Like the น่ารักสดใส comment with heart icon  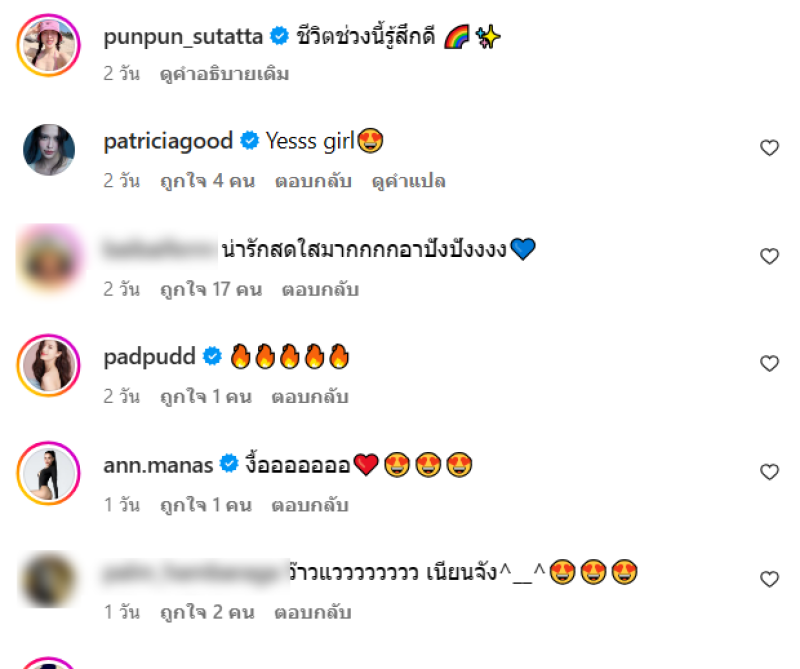click(x=769, y=256)
